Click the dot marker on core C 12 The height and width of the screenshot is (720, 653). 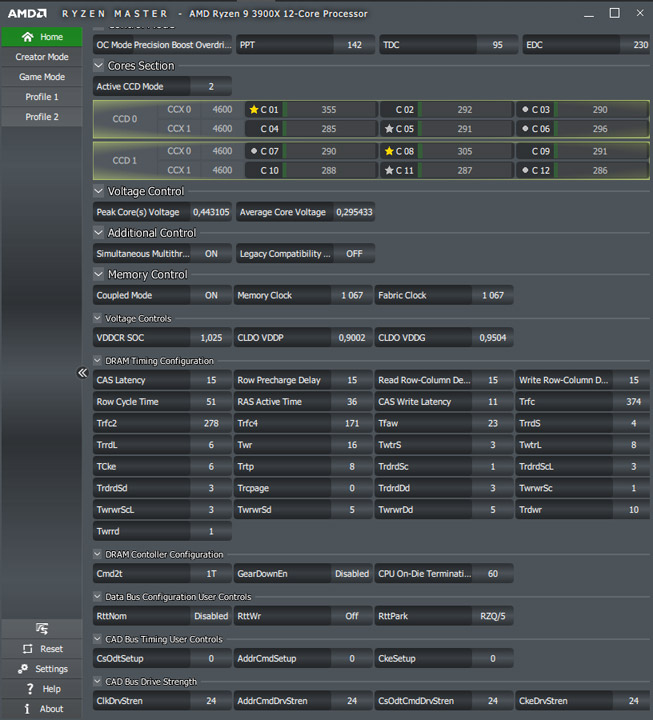pyautogui.click(x=525, y=170)
